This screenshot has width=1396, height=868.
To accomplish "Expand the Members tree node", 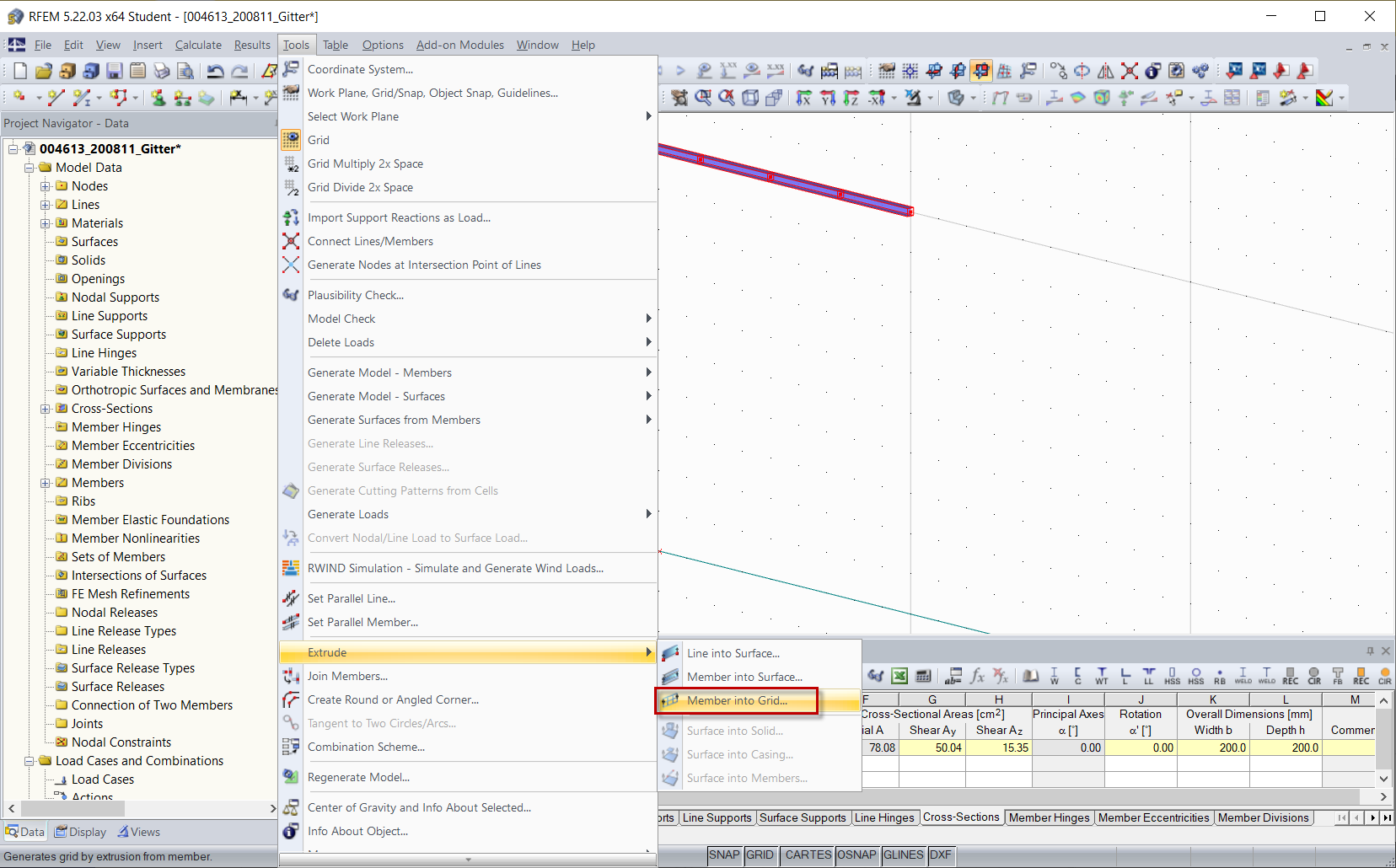I will point(46,483).
